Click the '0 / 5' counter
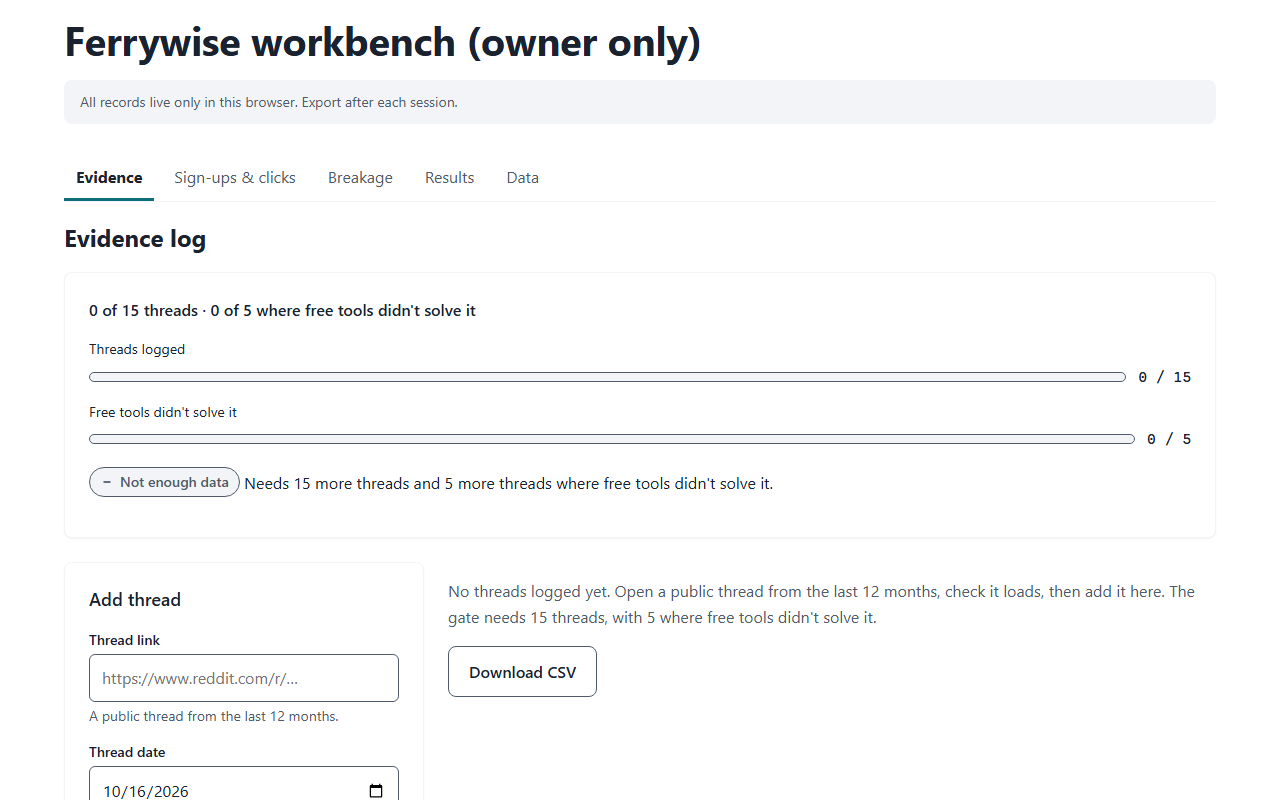The width and height of the screenshot is (1280, 800). coord(1169,439)
